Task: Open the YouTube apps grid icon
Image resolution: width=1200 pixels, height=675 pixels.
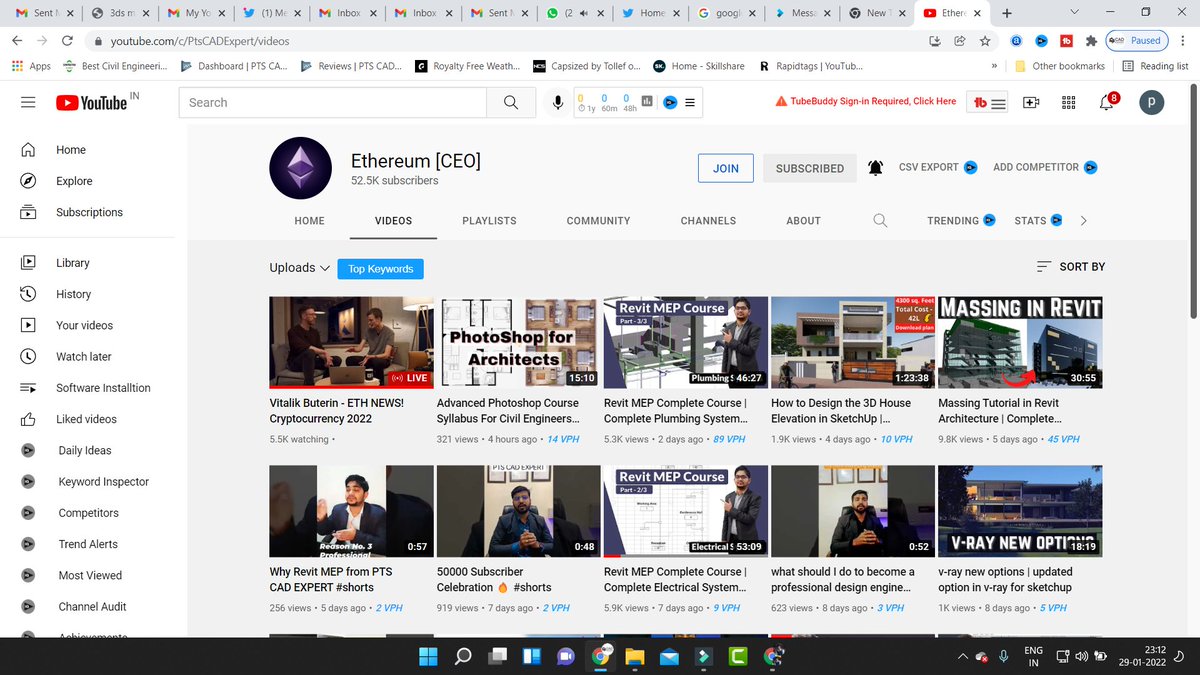Action: 1068,102
